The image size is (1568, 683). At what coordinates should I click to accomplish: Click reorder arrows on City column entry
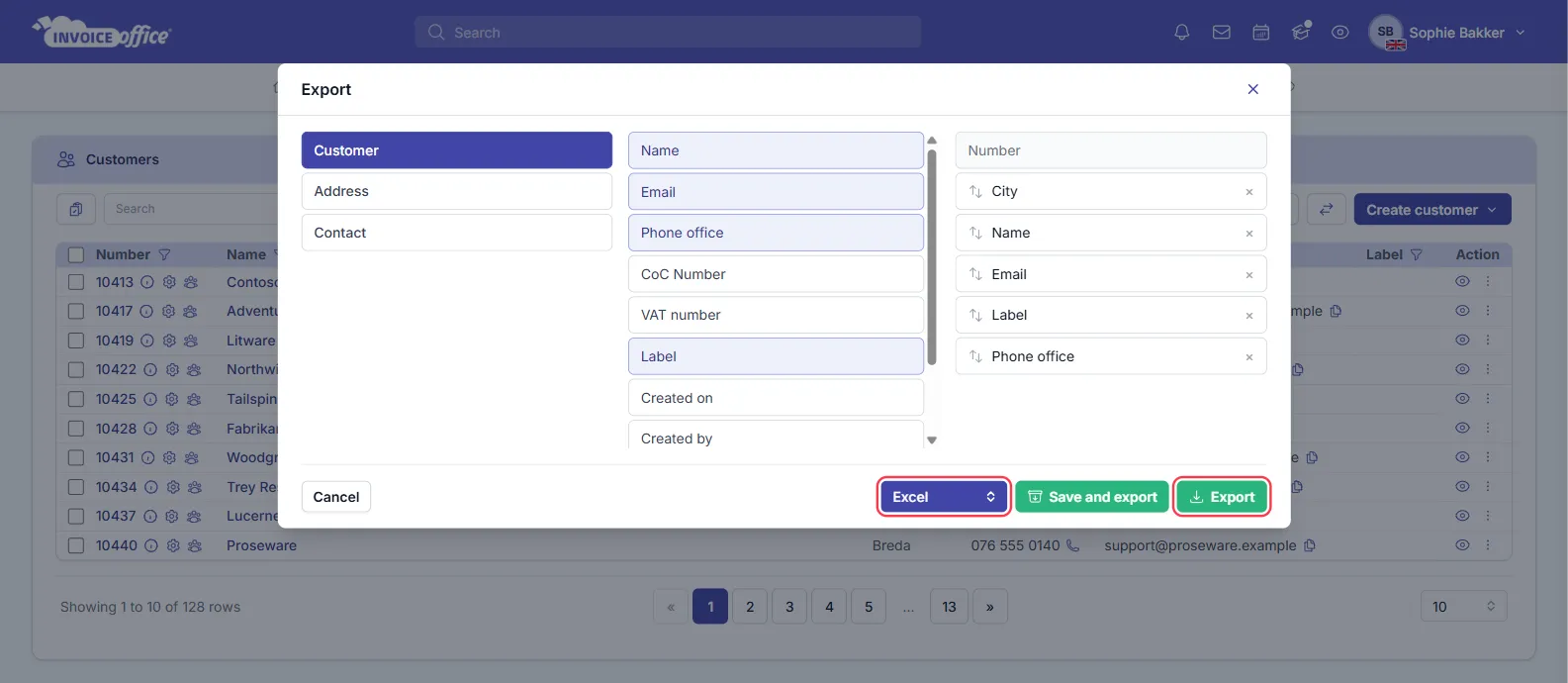(975, 191)
